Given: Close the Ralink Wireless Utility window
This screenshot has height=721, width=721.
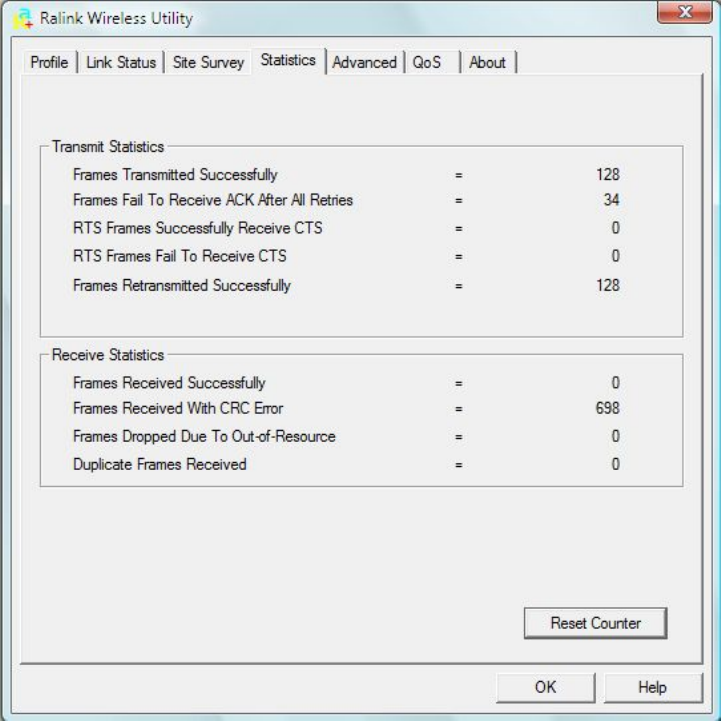Looking at the screenshot, I should (x=685, y=11).
